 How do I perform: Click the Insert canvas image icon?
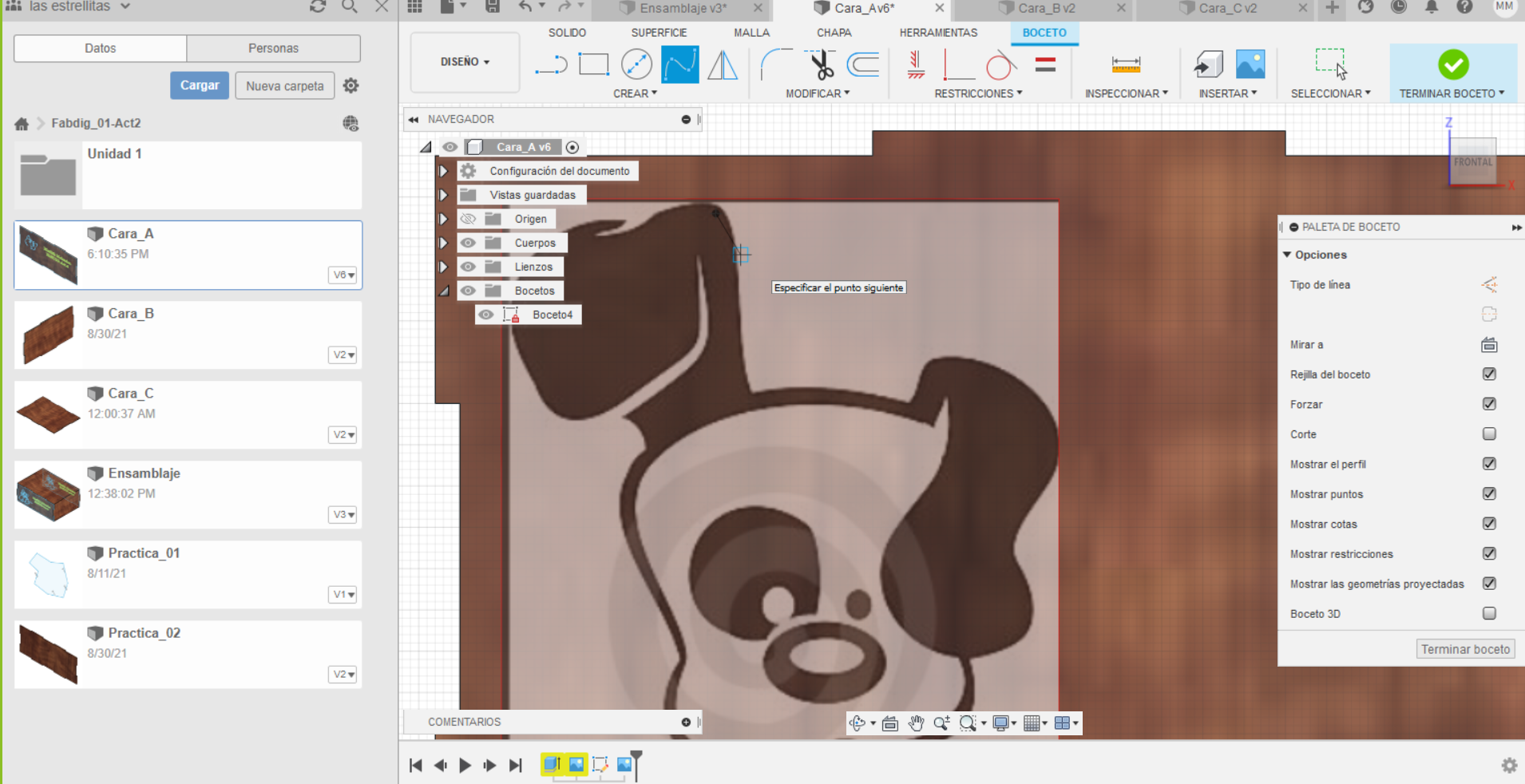point(1250,64)
